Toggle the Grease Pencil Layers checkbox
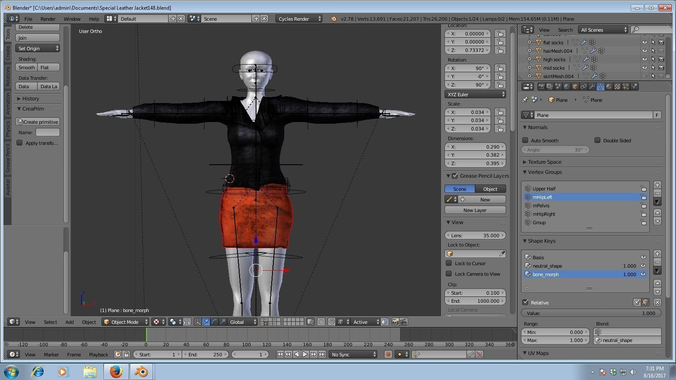 click(455, 176)
